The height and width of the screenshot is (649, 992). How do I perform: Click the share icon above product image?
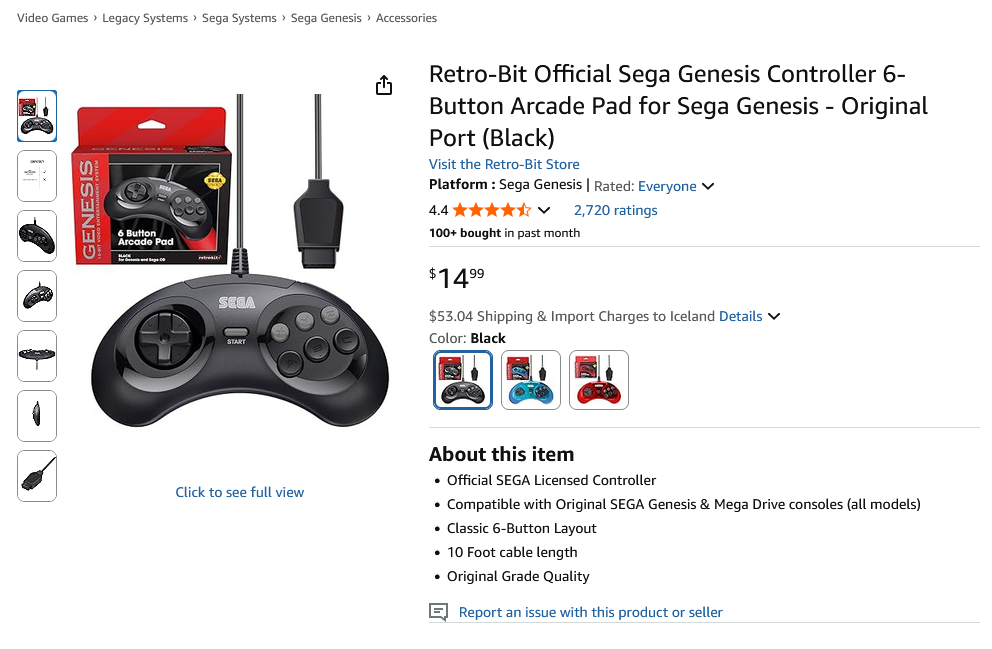[x=384, y=86]
